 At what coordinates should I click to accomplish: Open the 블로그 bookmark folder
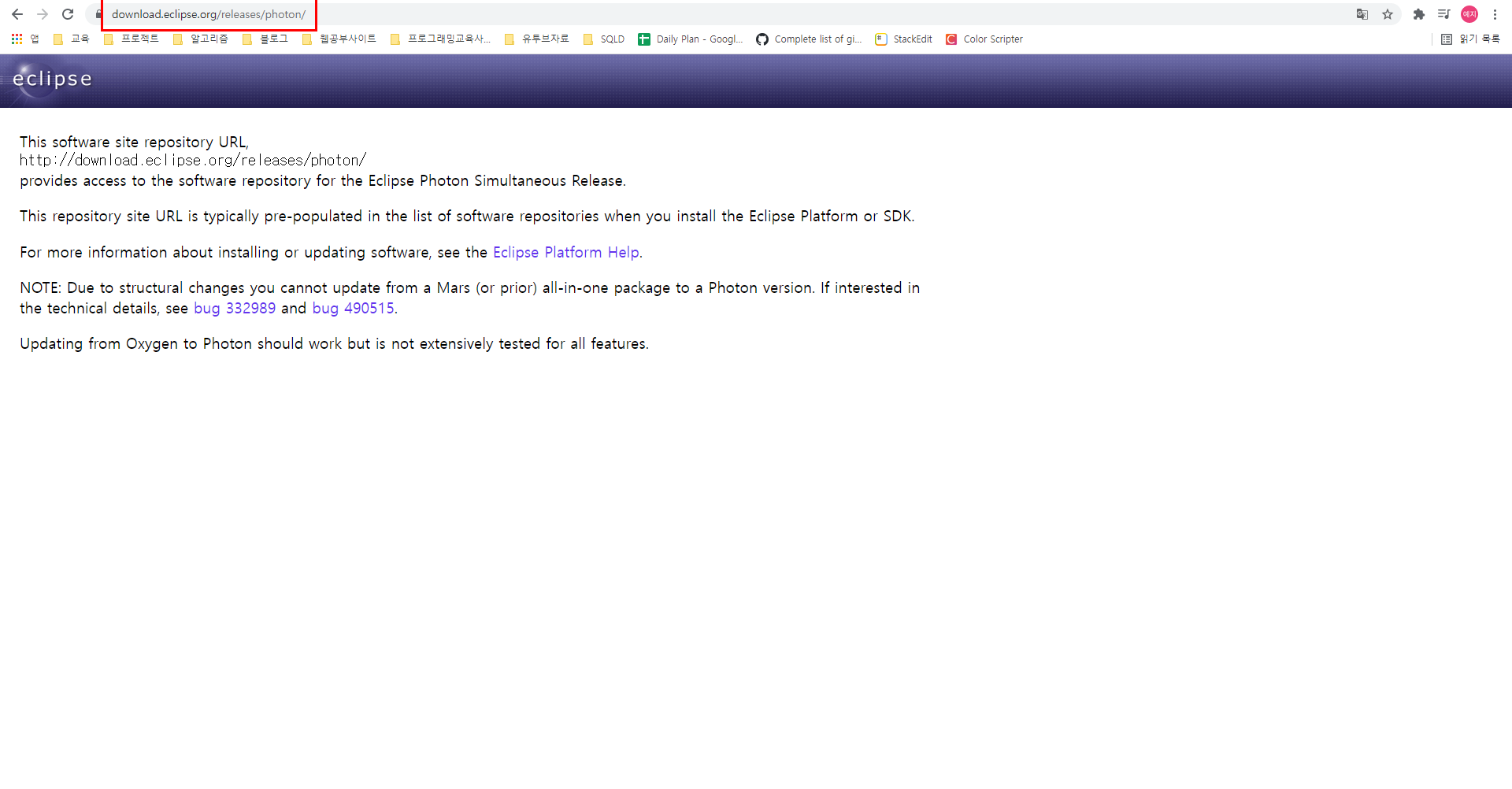265,39
